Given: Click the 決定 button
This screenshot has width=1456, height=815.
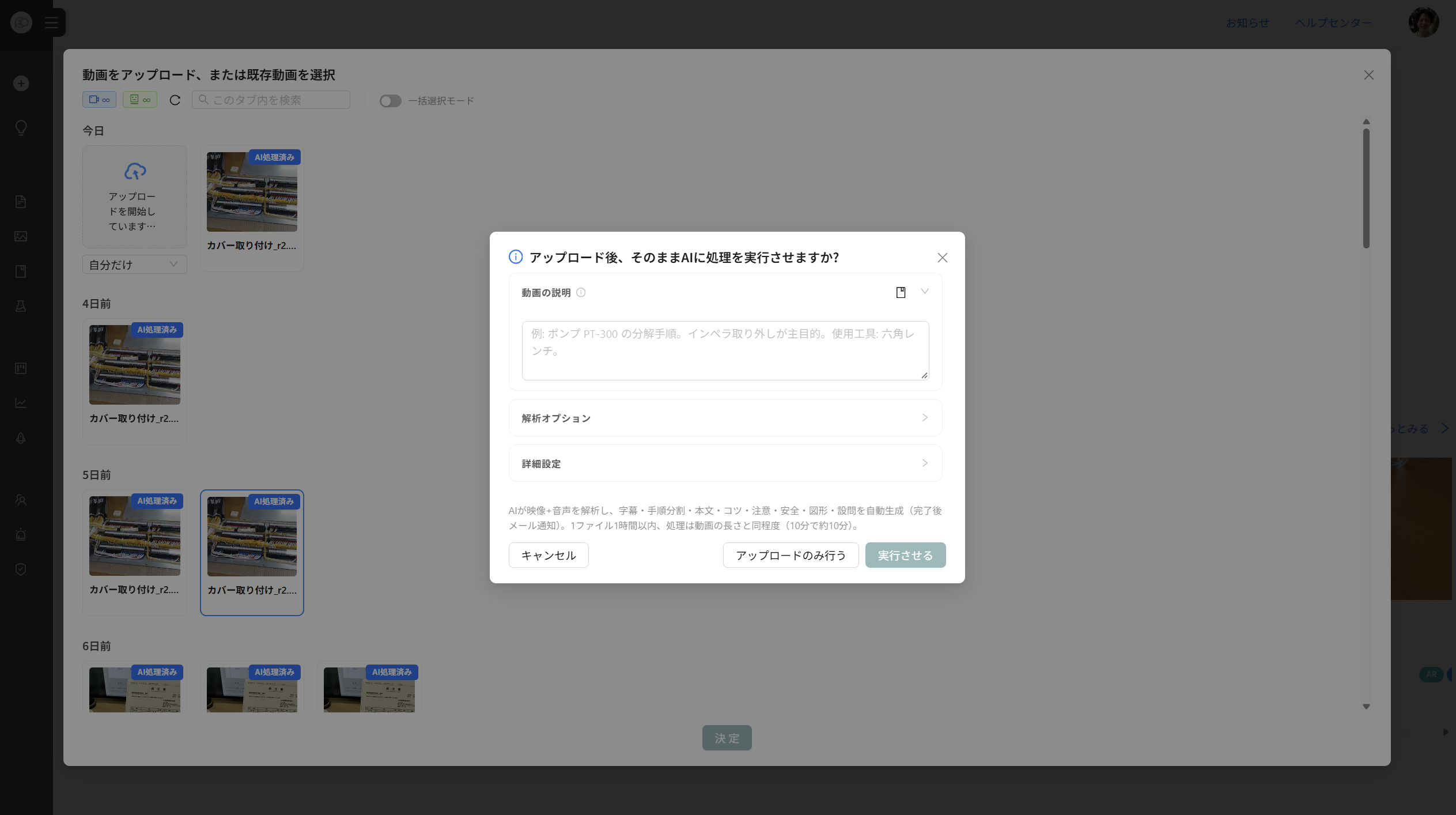Looking at the screenshot, I should point(727,738).
